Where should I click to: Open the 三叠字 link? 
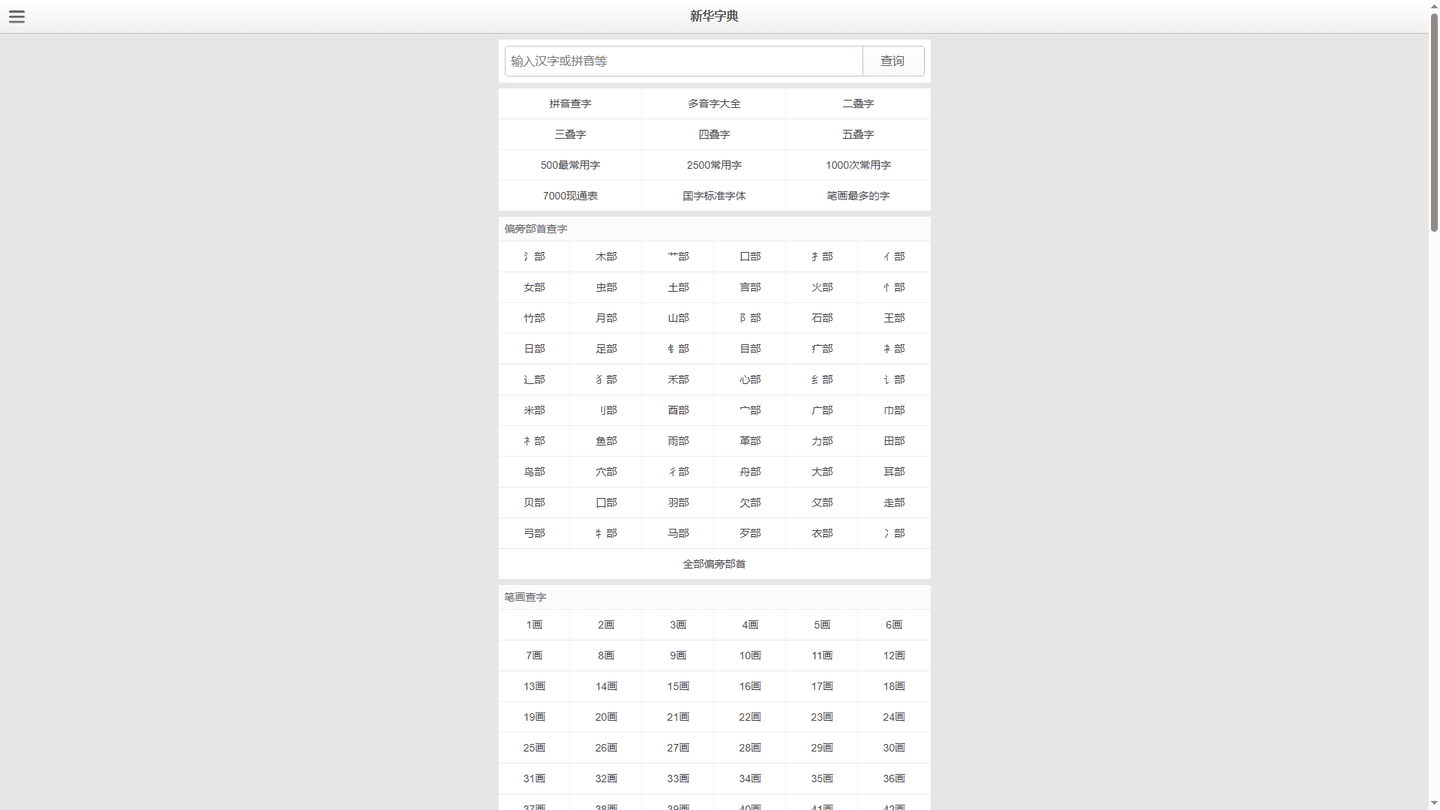pyautogui.click(x=570, y=135)
